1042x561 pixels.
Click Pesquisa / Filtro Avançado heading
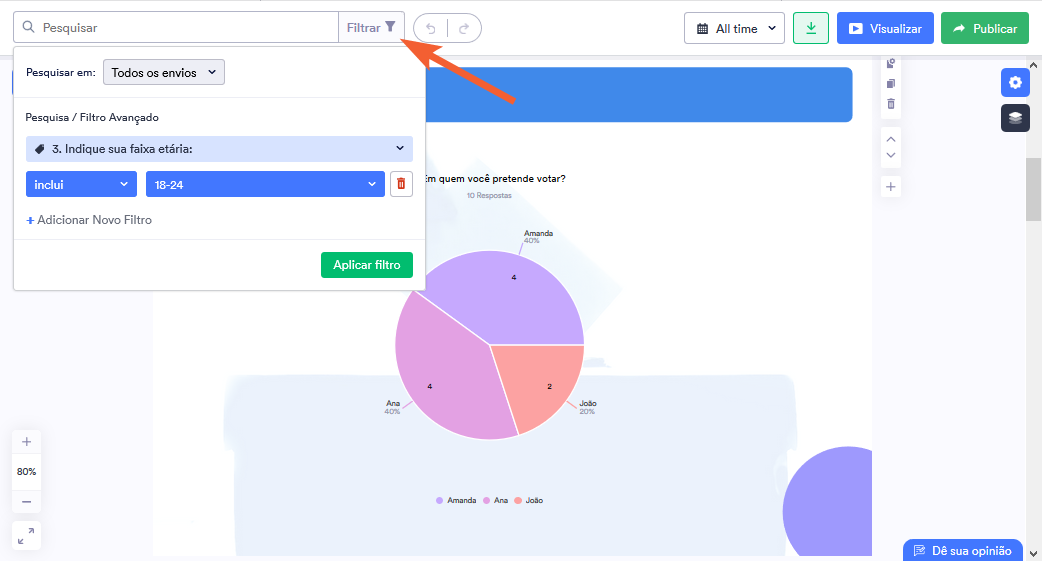click(92, 117)
